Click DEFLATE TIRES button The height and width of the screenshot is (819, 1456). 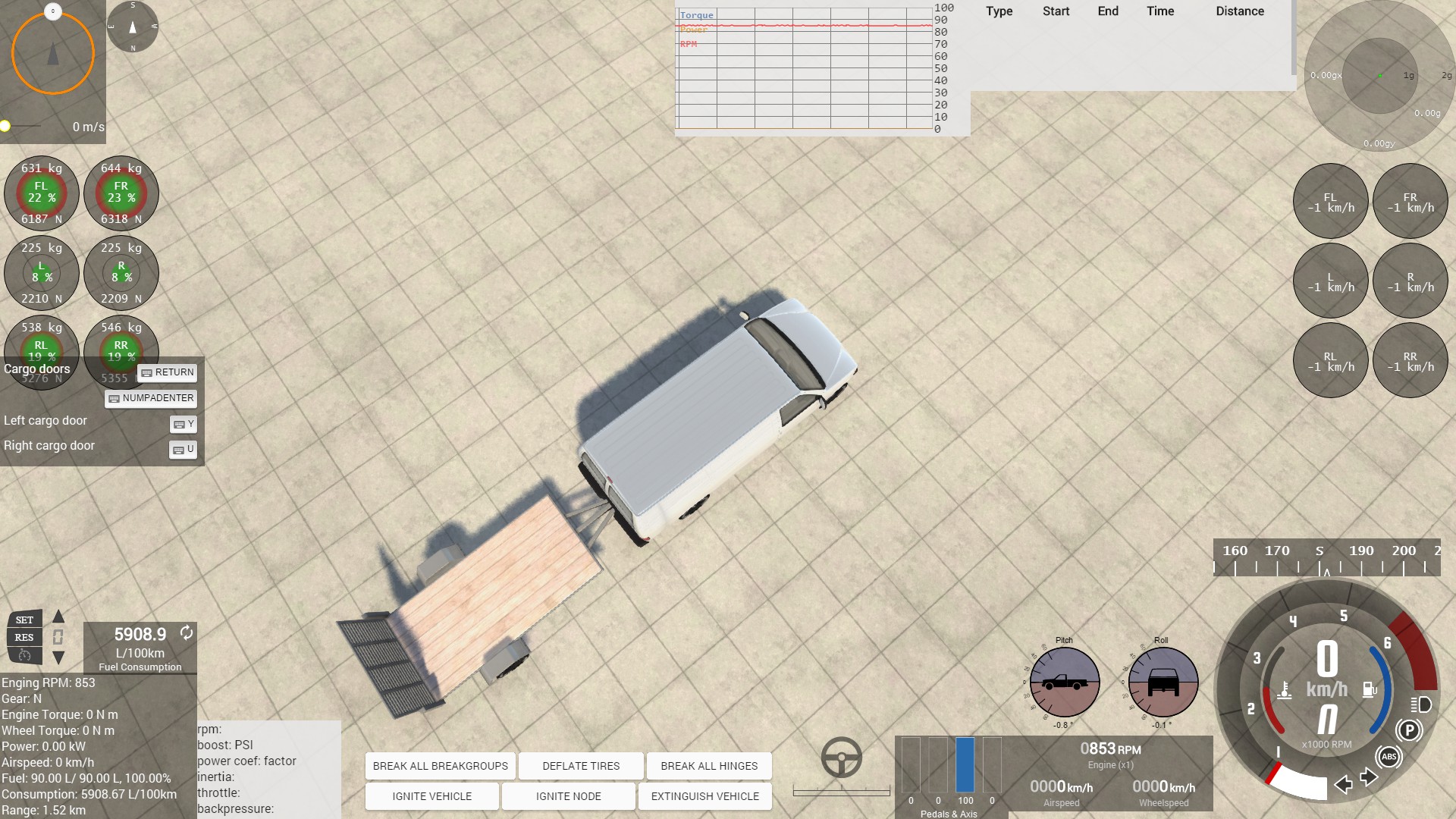coord(581,766)
